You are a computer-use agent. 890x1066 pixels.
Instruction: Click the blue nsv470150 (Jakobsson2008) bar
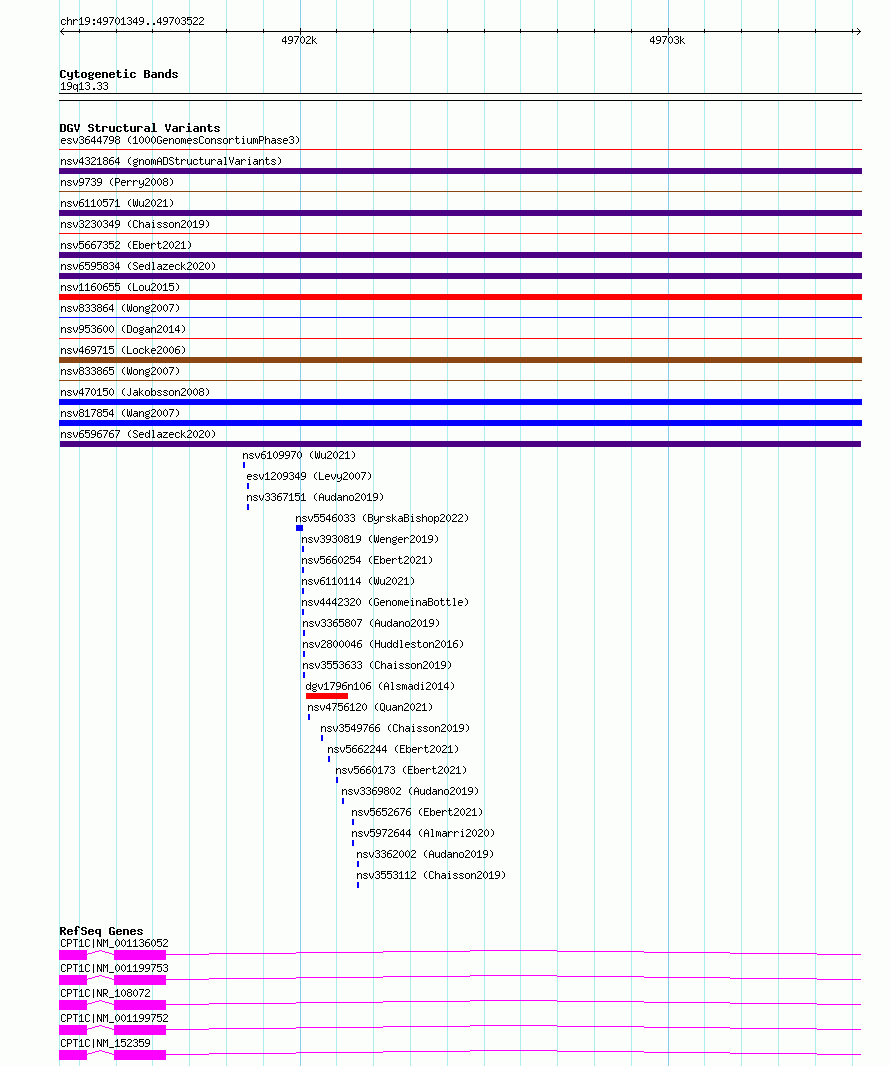(x=460, y=402)
